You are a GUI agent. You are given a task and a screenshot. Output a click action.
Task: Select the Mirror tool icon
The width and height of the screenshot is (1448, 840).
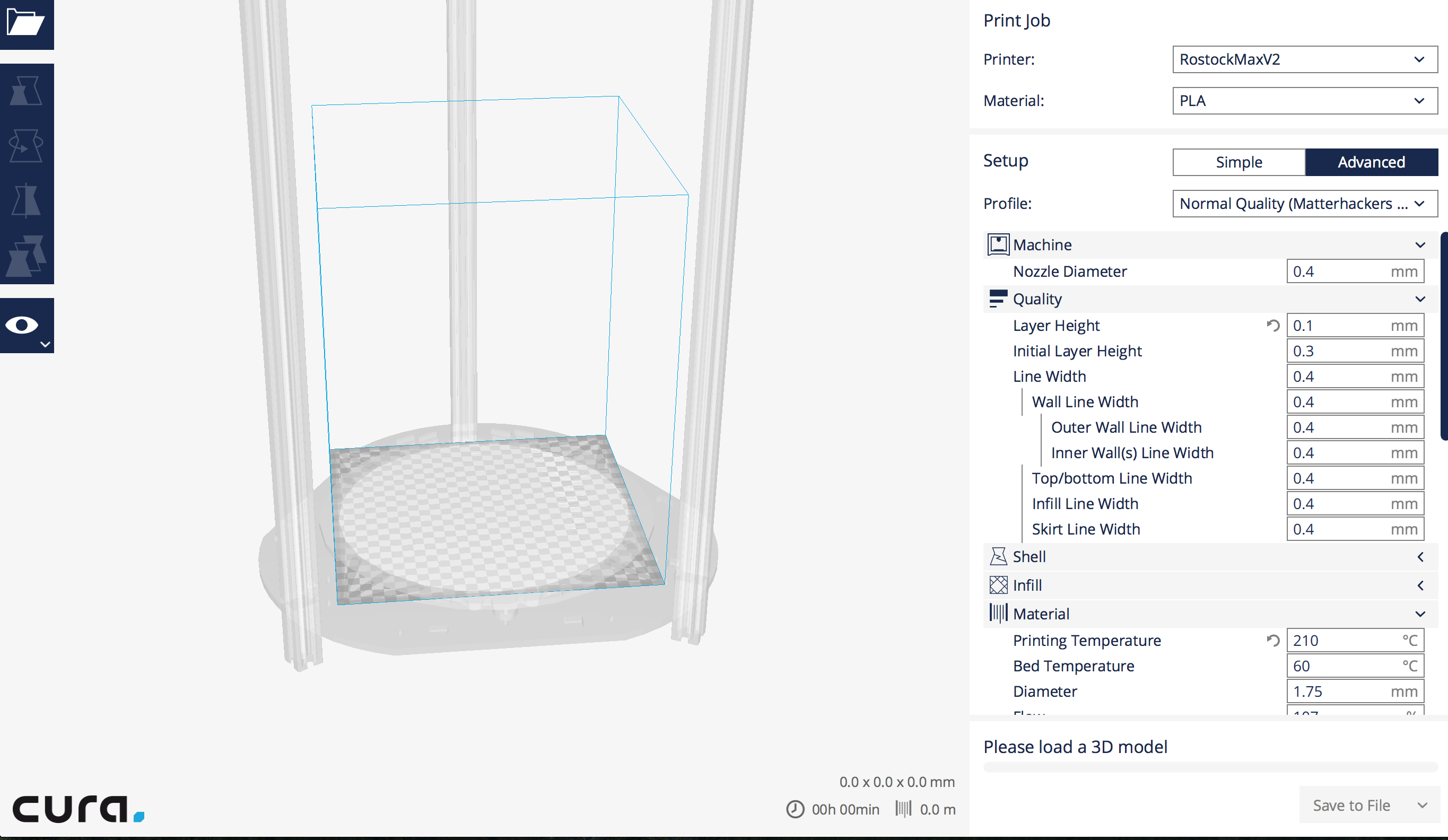pyautogui.click(x=26, y=200)
